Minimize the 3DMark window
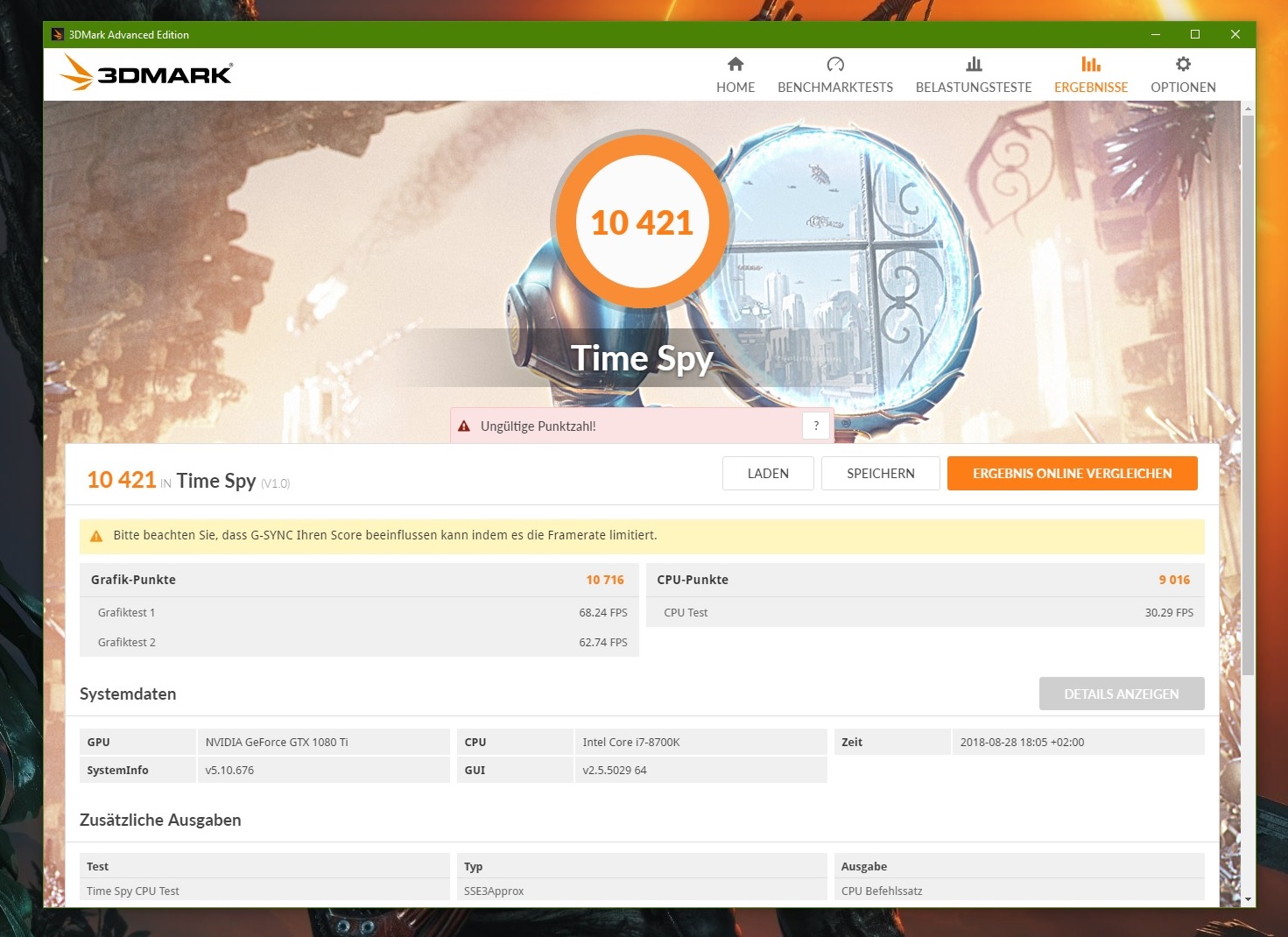Viewport: 1288px width, 937px height. [1156, 35]
